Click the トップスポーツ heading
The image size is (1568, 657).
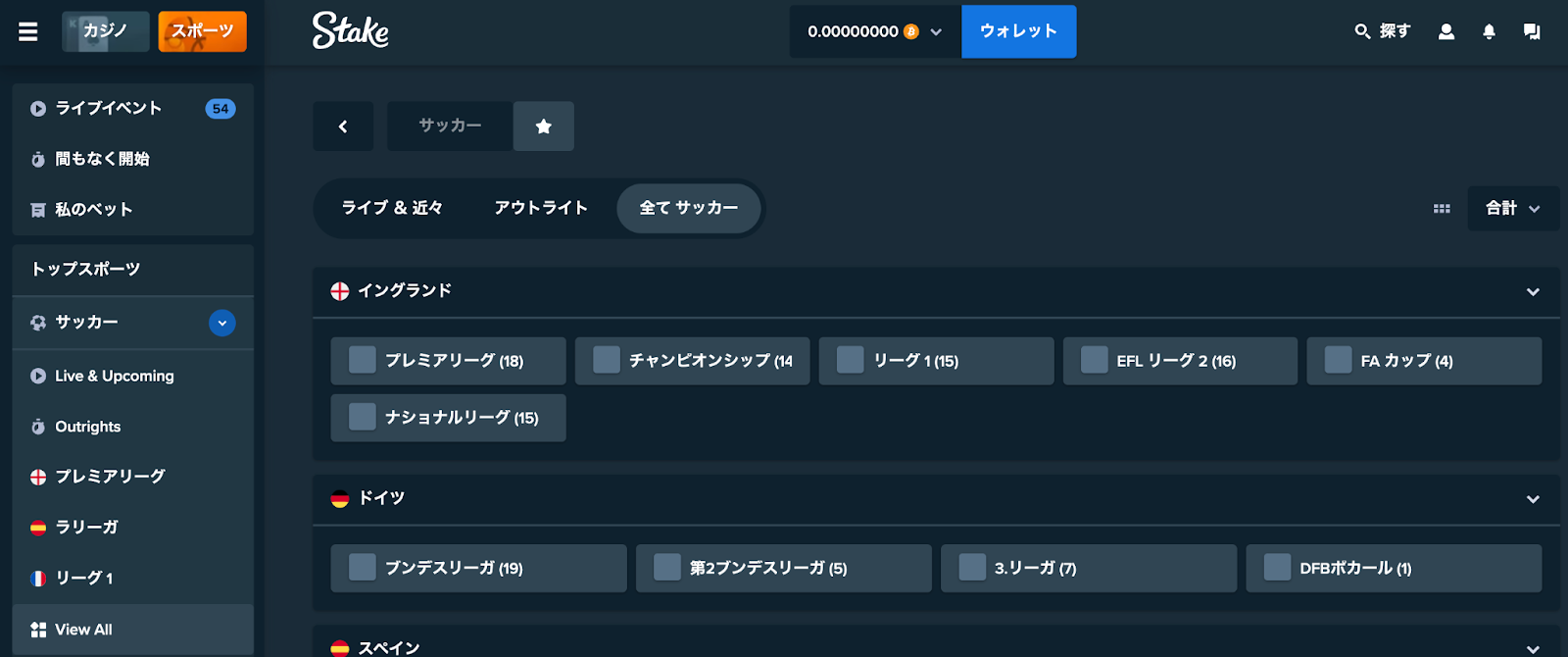85,269
